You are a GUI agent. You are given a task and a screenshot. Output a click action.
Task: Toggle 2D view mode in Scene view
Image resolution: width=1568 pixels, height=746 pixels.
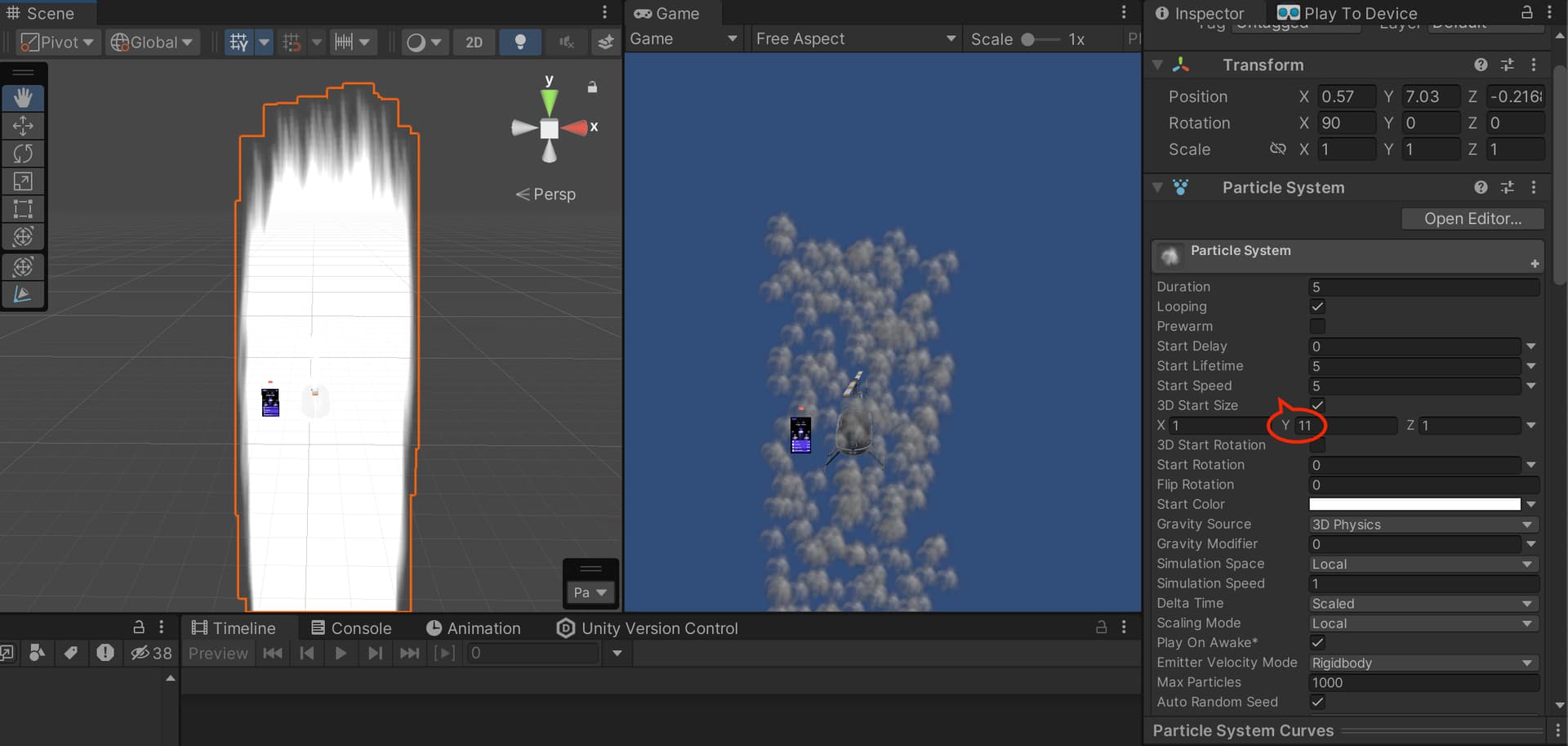click(474, 42)
